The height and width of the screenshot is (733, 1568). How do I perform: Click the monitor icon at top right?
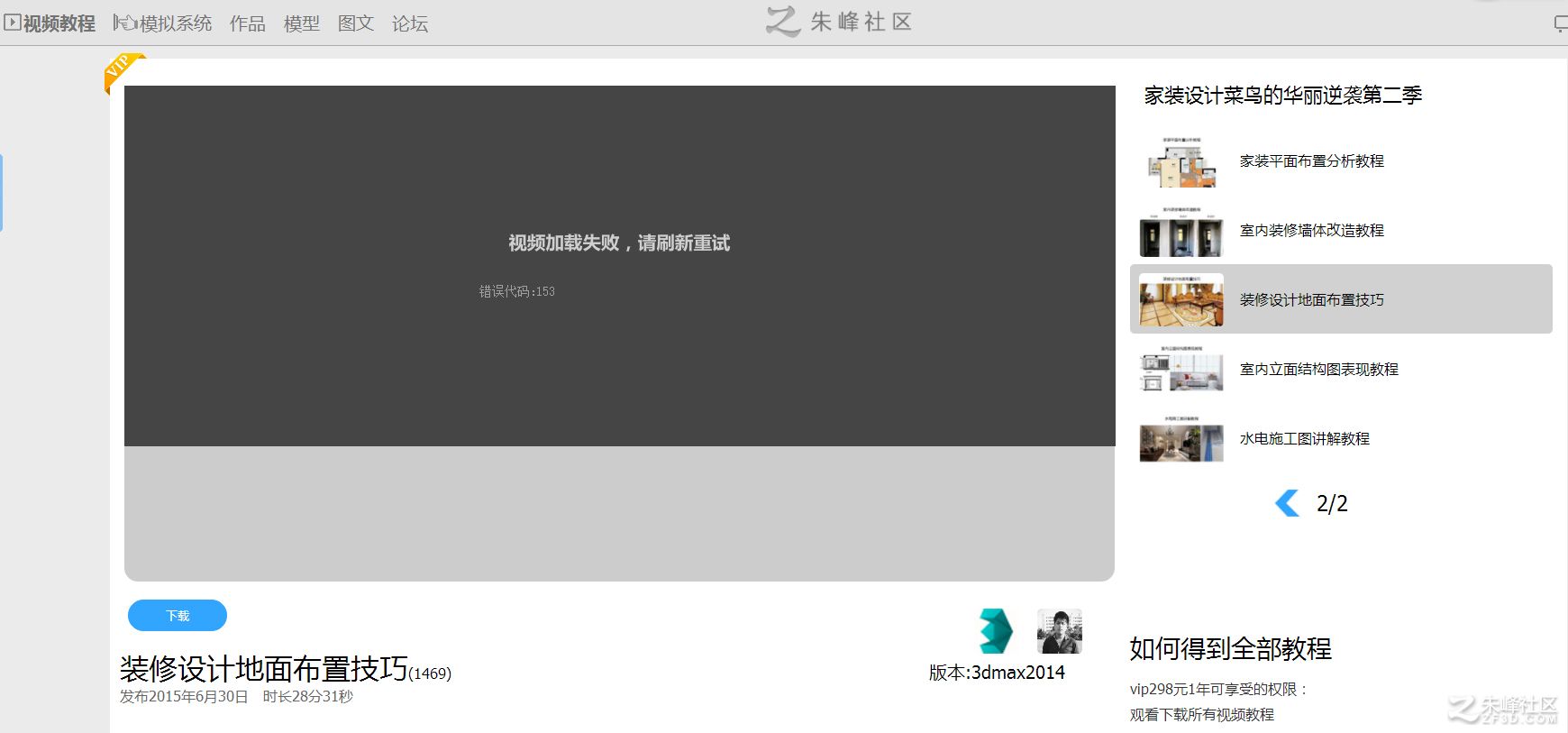tap(1561, 24)
